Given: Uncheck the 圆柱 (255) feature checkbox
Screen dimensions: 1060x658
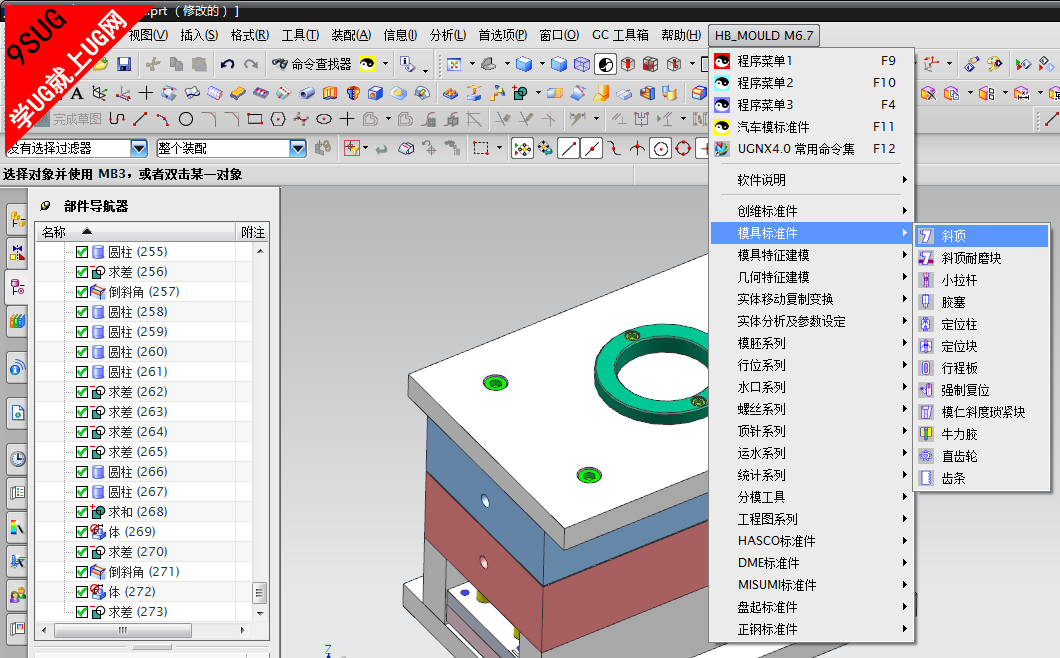Looking at the screenshot, I should coord(82,252).
